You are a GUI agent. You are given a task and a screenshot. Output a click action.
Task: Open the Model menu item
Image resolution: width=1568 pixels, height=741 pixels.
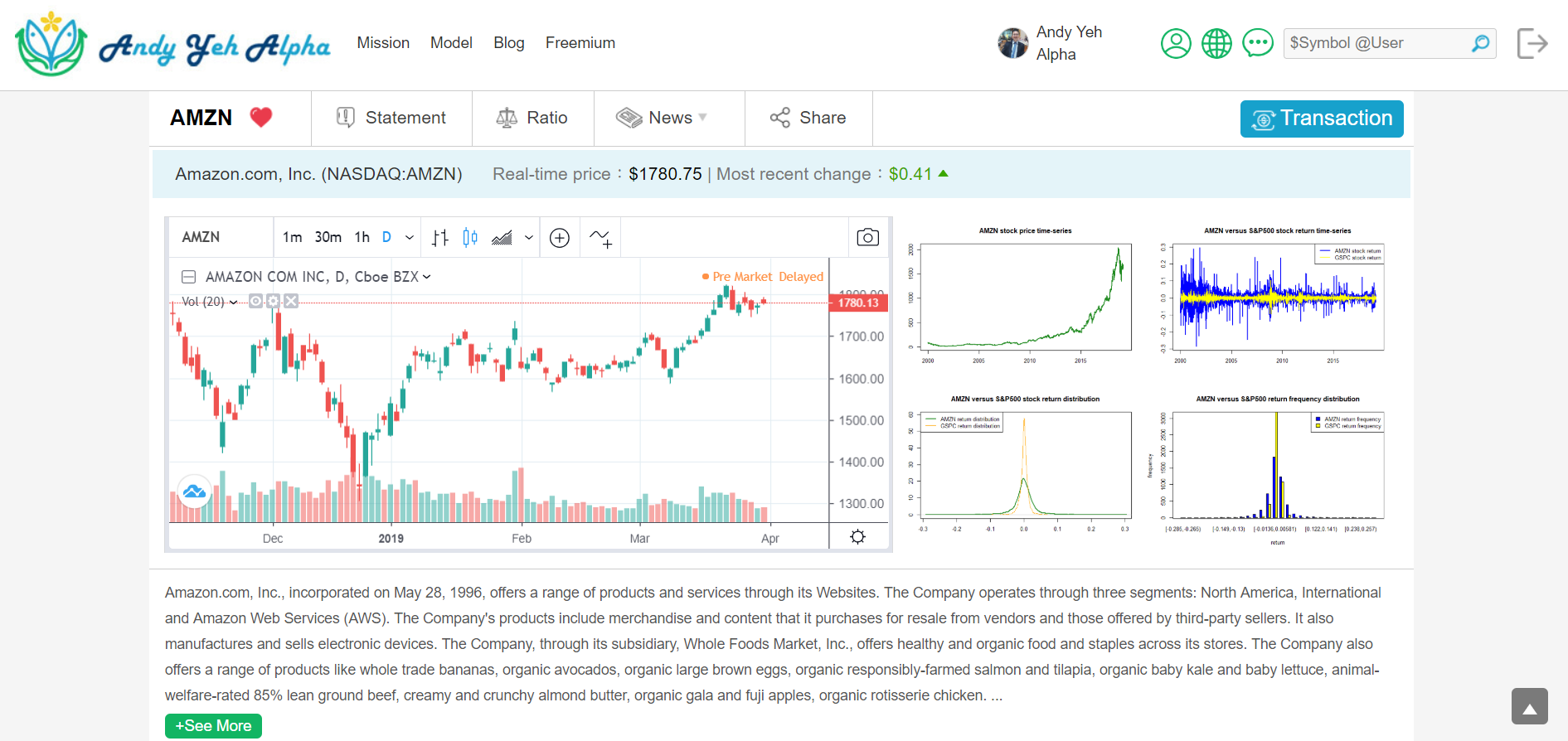(451, 43)
